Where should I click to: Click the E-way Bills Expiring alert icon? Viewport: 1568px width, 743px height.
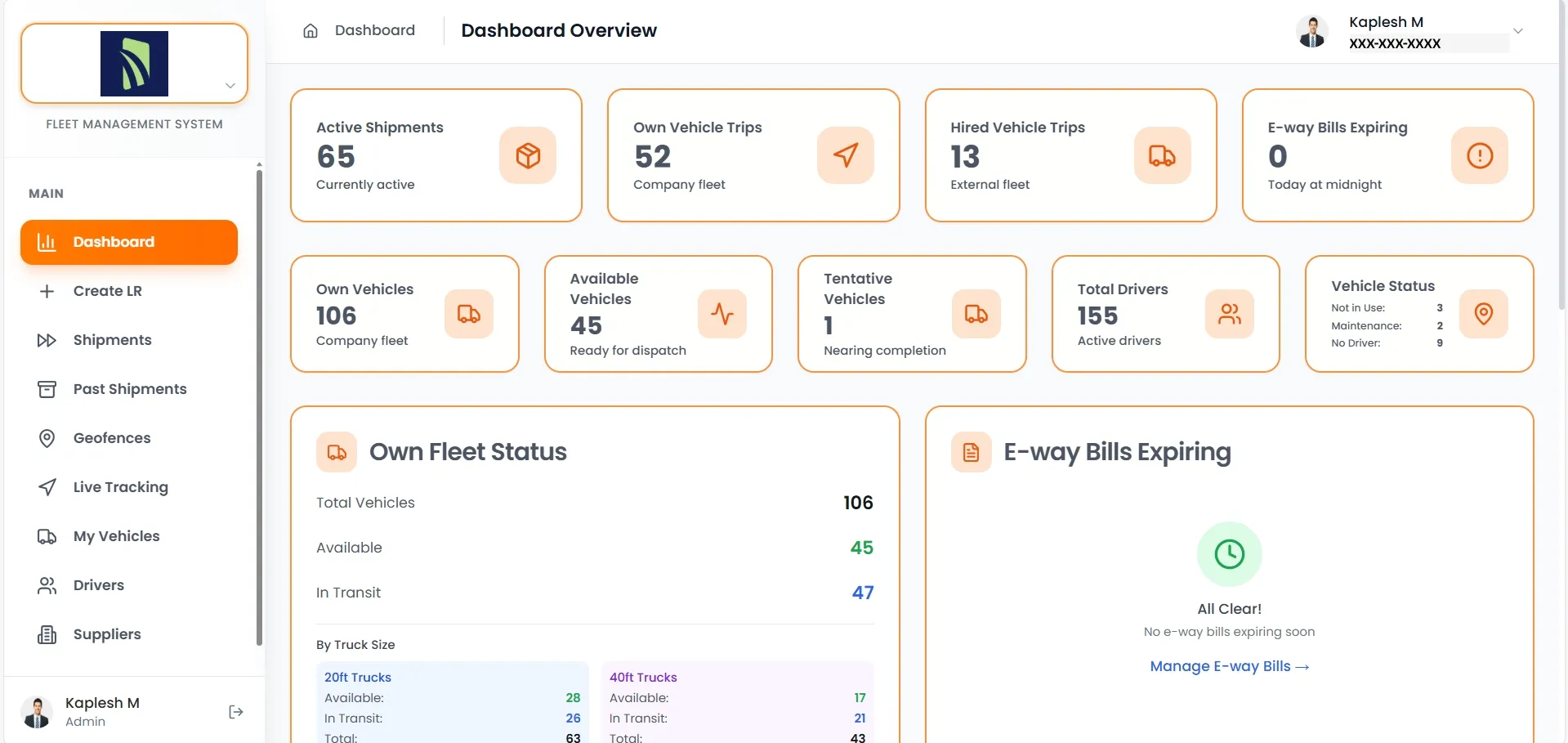click(1479, 155)
